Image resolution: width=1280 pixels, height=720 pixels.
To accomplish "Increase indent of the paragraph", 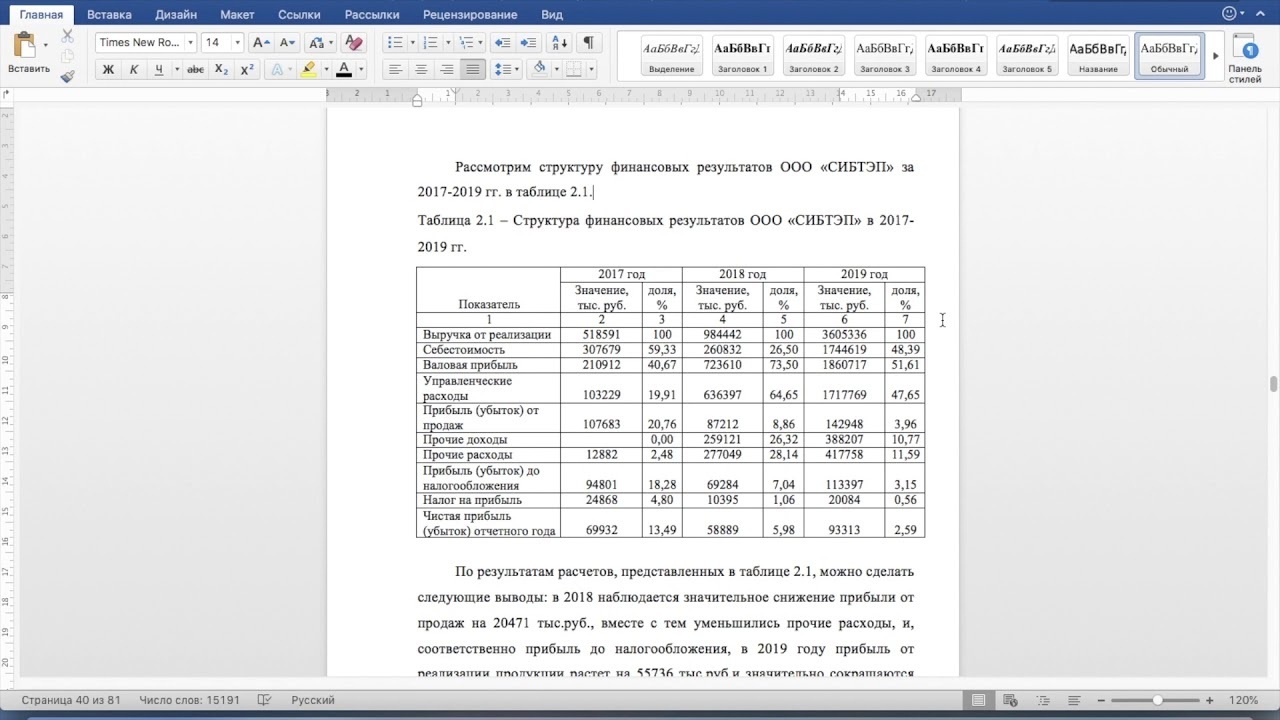I will coord(528,43).
